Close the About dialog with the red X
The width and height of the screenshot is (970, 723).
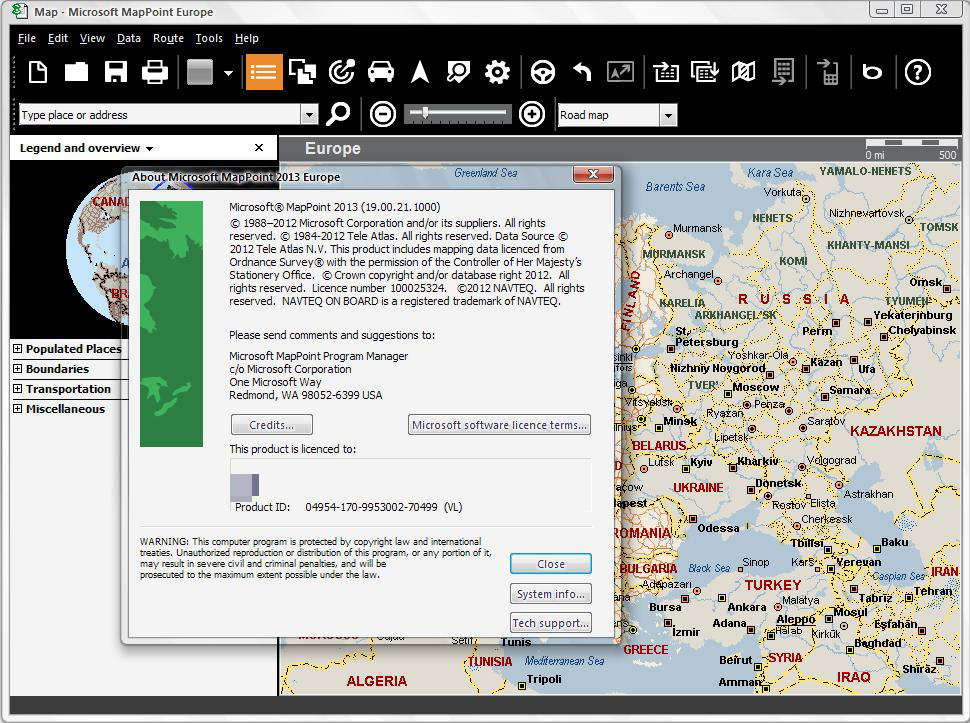pos(593,174)
